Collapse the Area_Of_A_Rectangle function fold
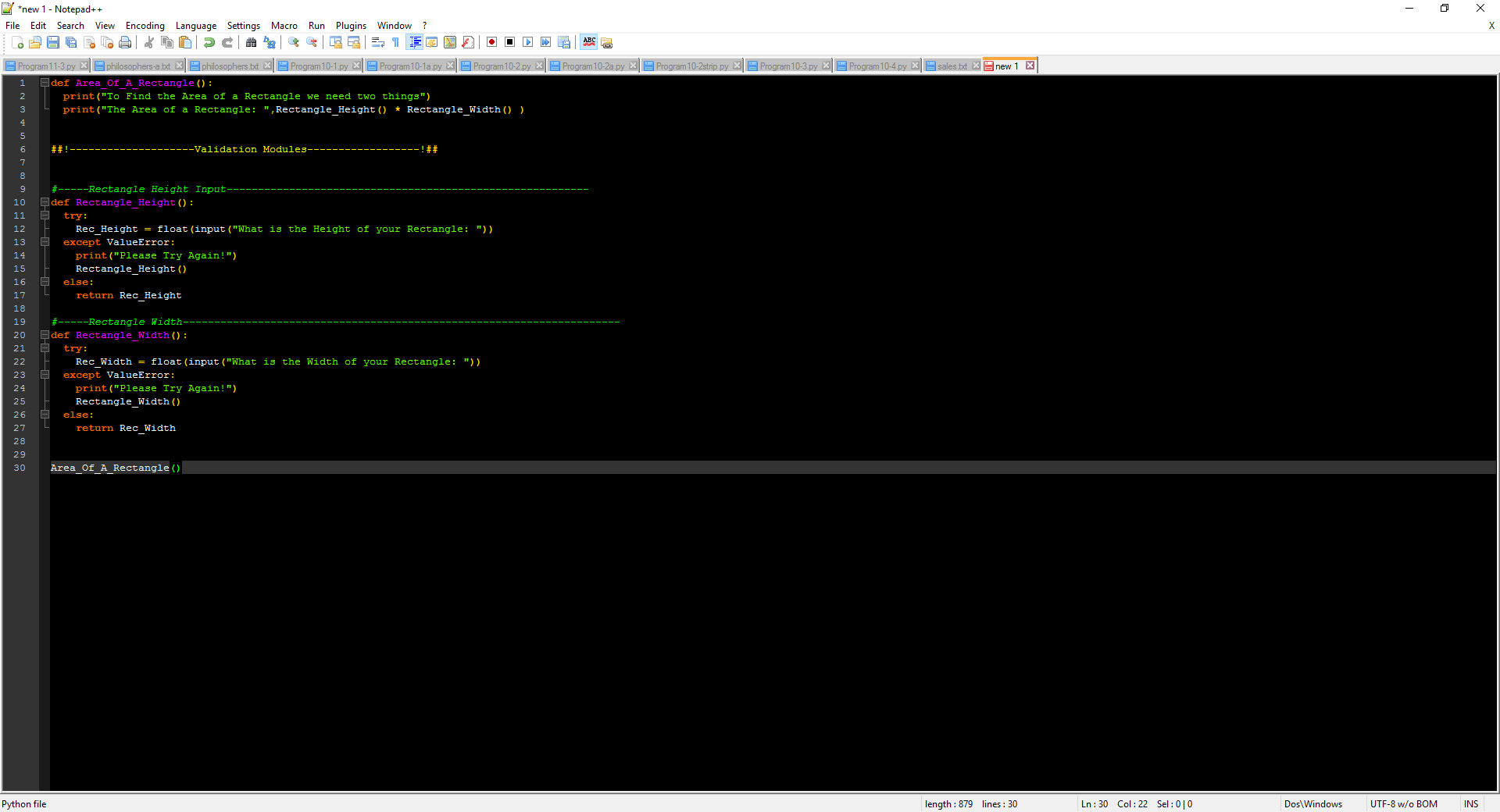Screen dimensions: 1500x812 point(45,83)
